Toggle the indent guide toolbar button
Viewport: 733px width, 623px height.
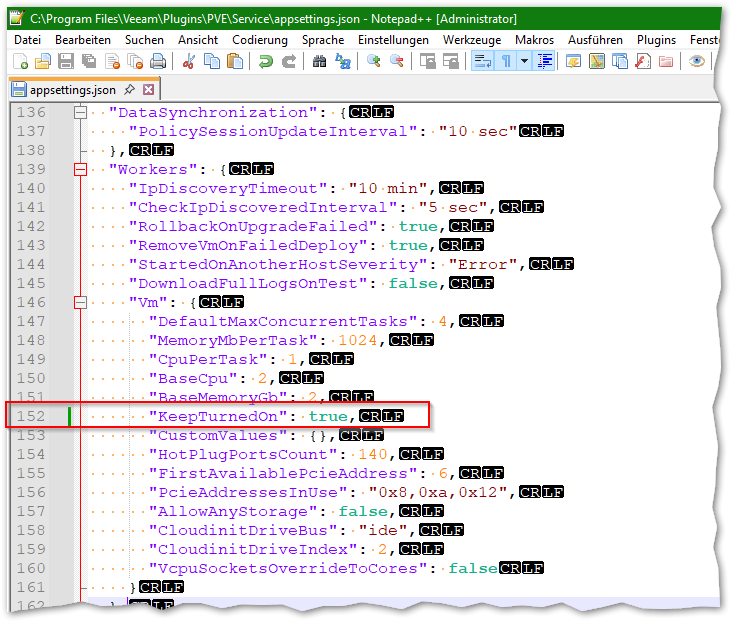(545, 62)
